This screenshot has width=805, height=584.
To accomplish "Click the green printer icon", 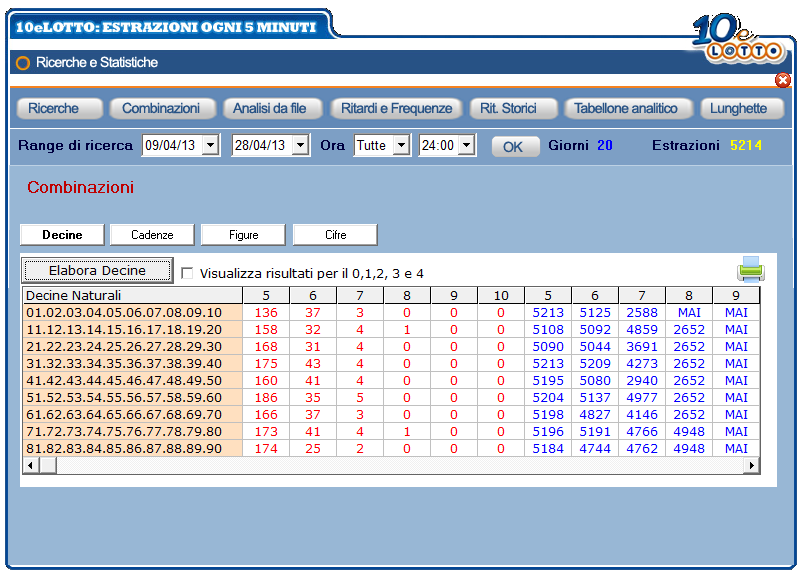I will (x=751, y=269).
